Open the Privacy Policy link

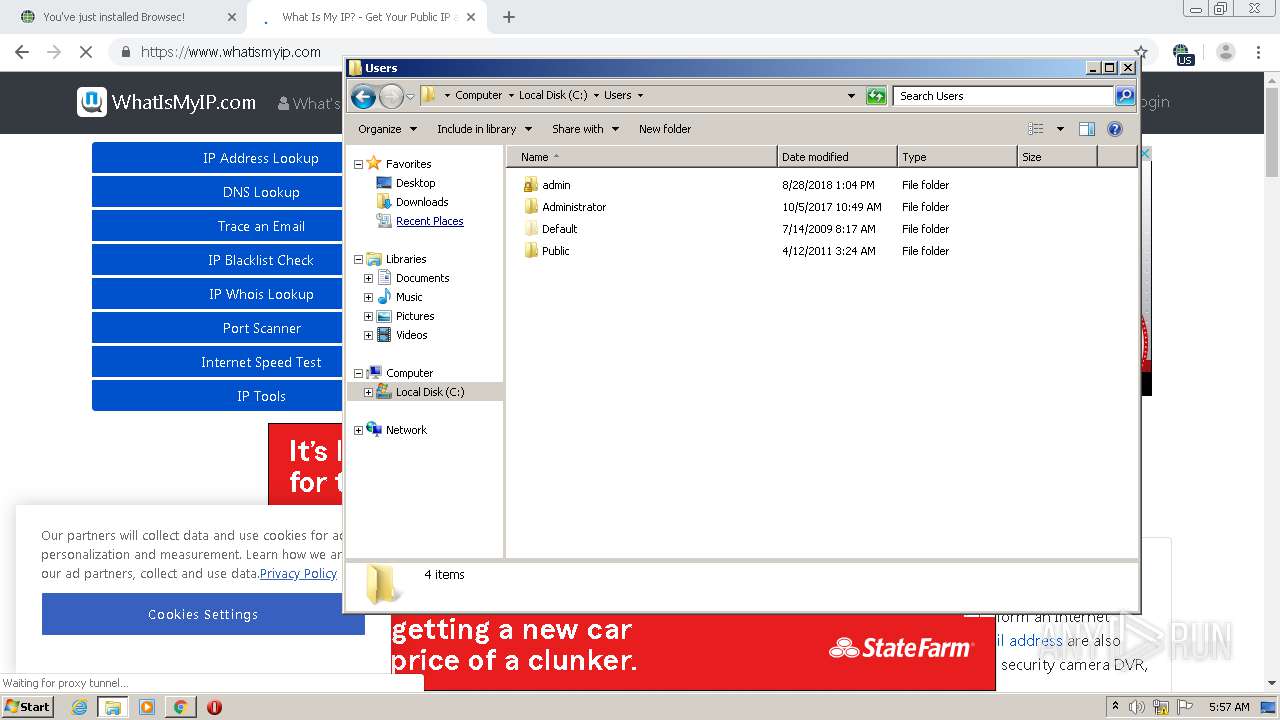(x=298, y=574)
